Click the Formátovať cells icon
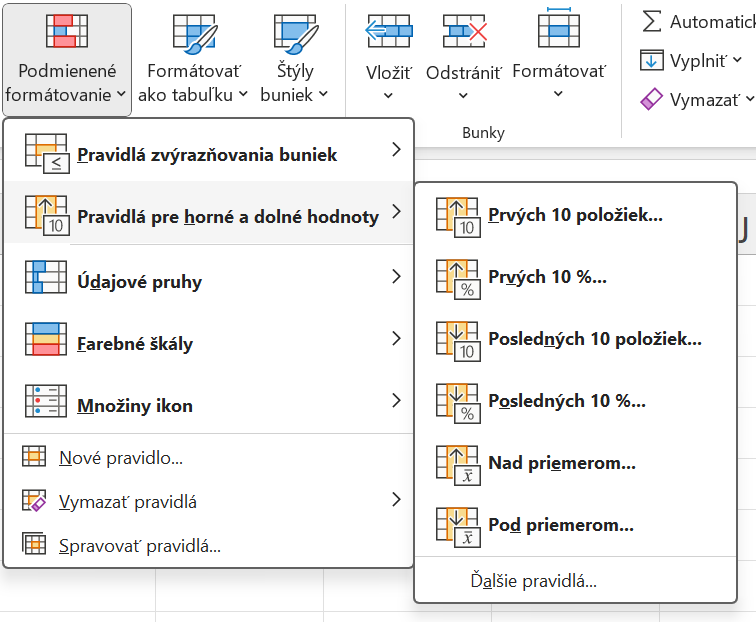The width and height of the screenshot is (756, 622). pyautogui.click(x=559, y=27)
